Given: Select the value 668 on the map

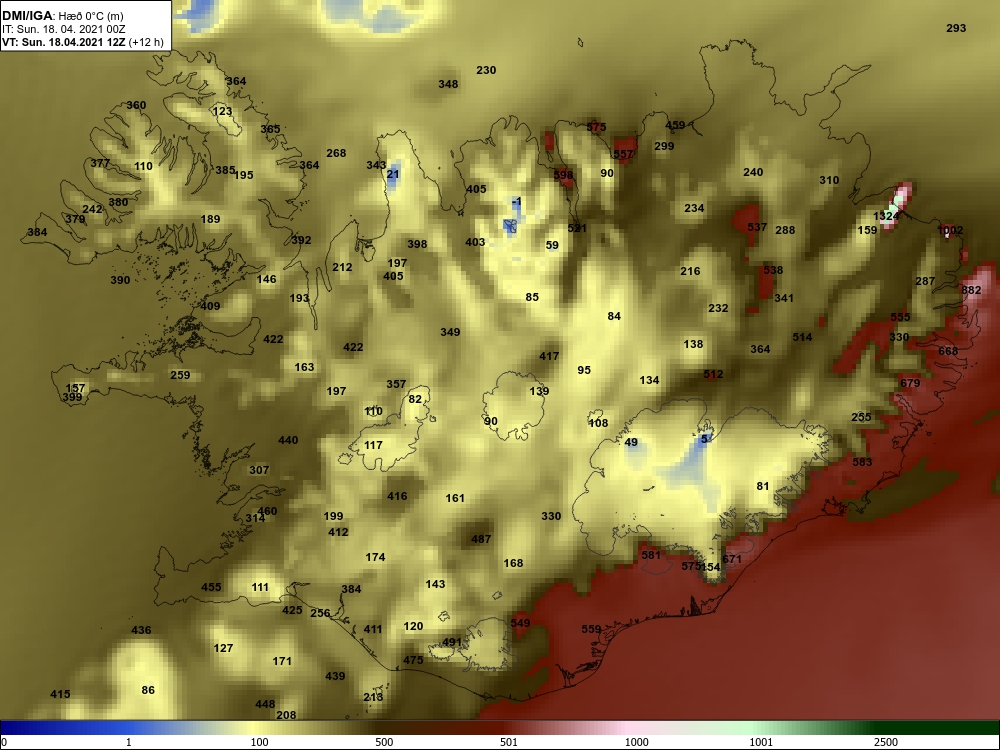Looking at the screenshot, I should point(948,351).
